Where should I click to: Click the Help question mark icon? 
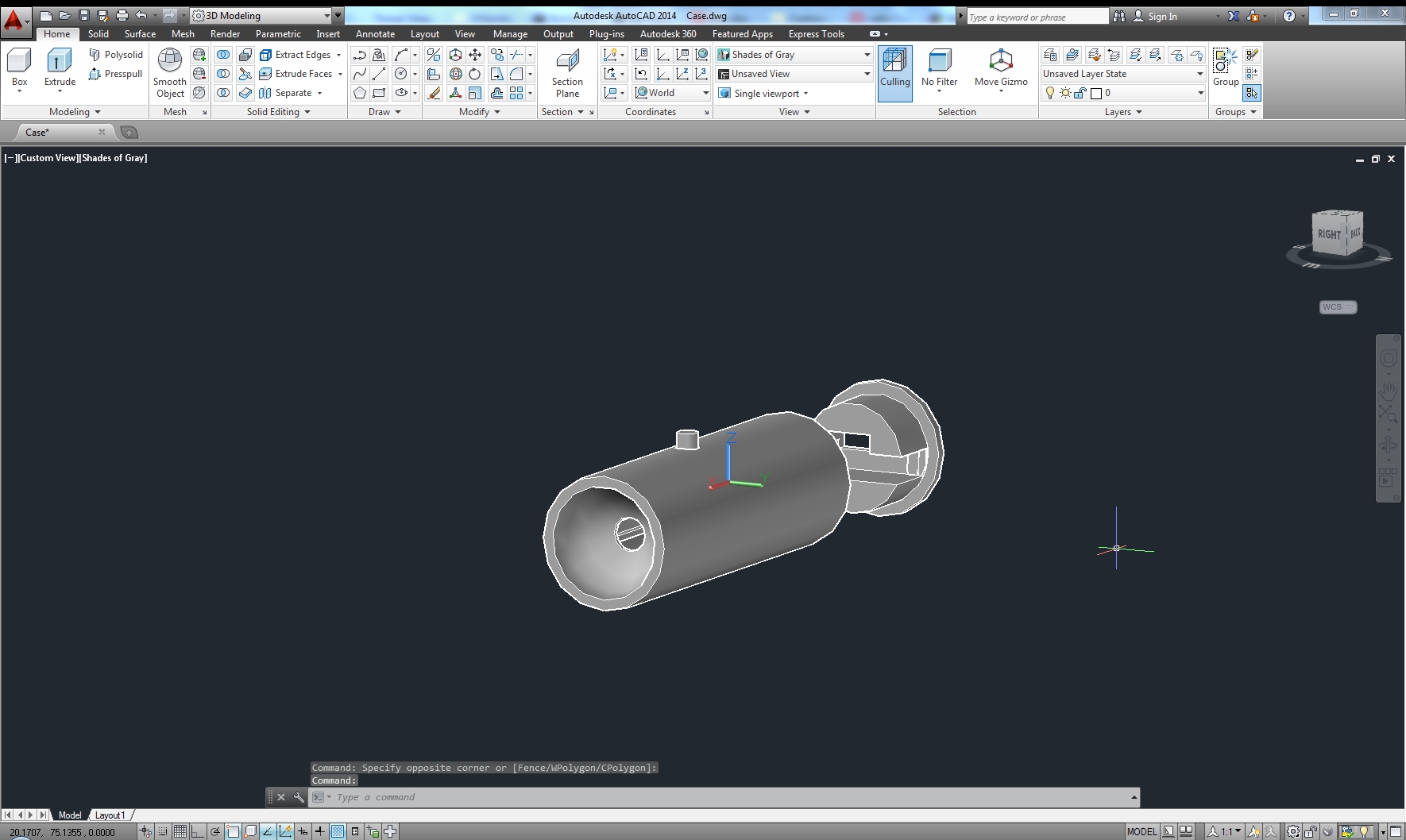1289,16
